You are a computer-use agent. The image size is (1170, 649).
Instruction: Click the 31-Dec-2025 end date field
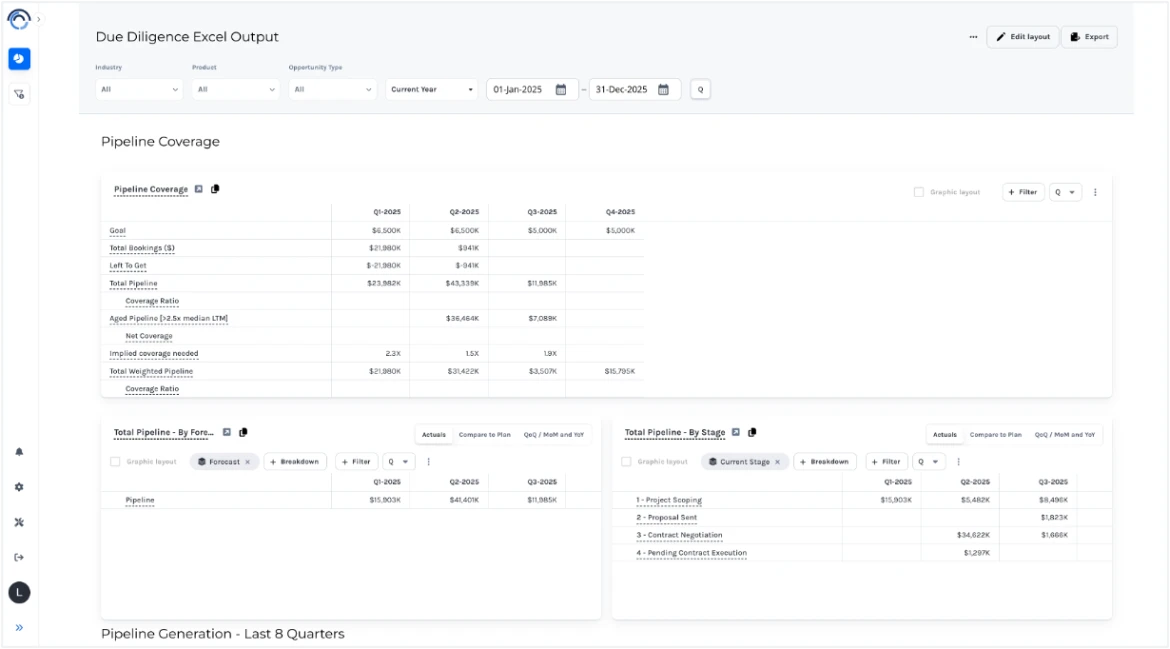click(622, 90)
